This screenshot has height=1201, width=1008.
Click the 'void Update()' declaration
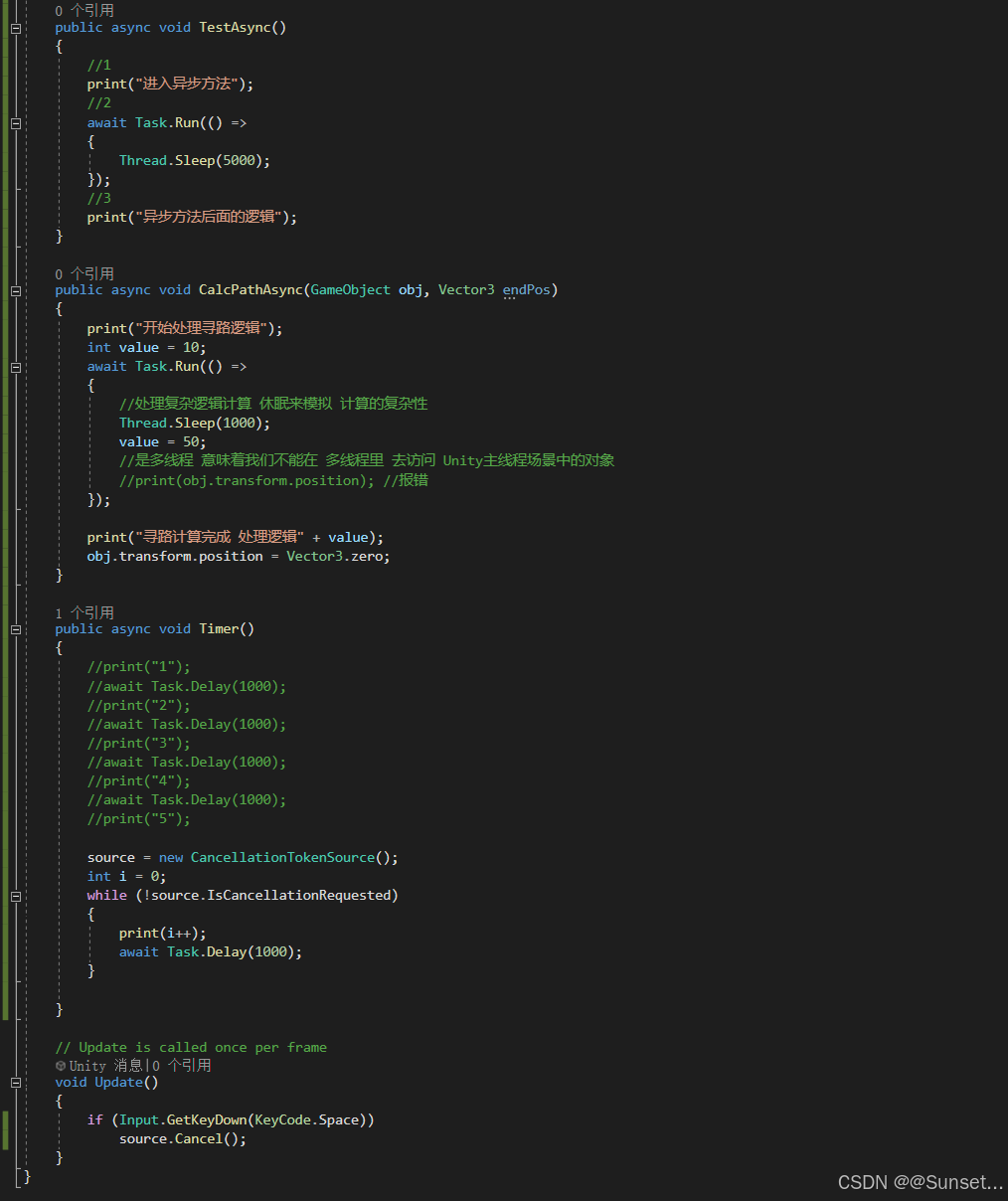tap(106, 1083)
